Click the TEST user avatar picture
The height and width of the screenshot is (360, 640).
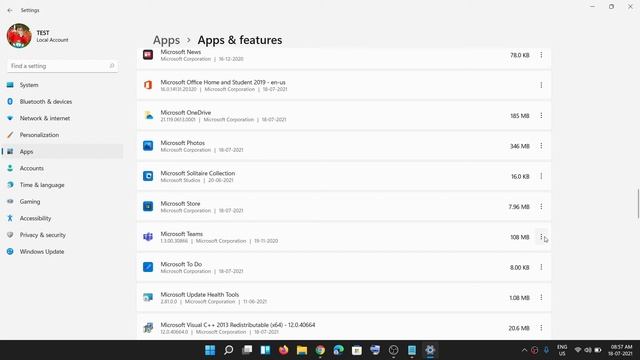point(19,36)
